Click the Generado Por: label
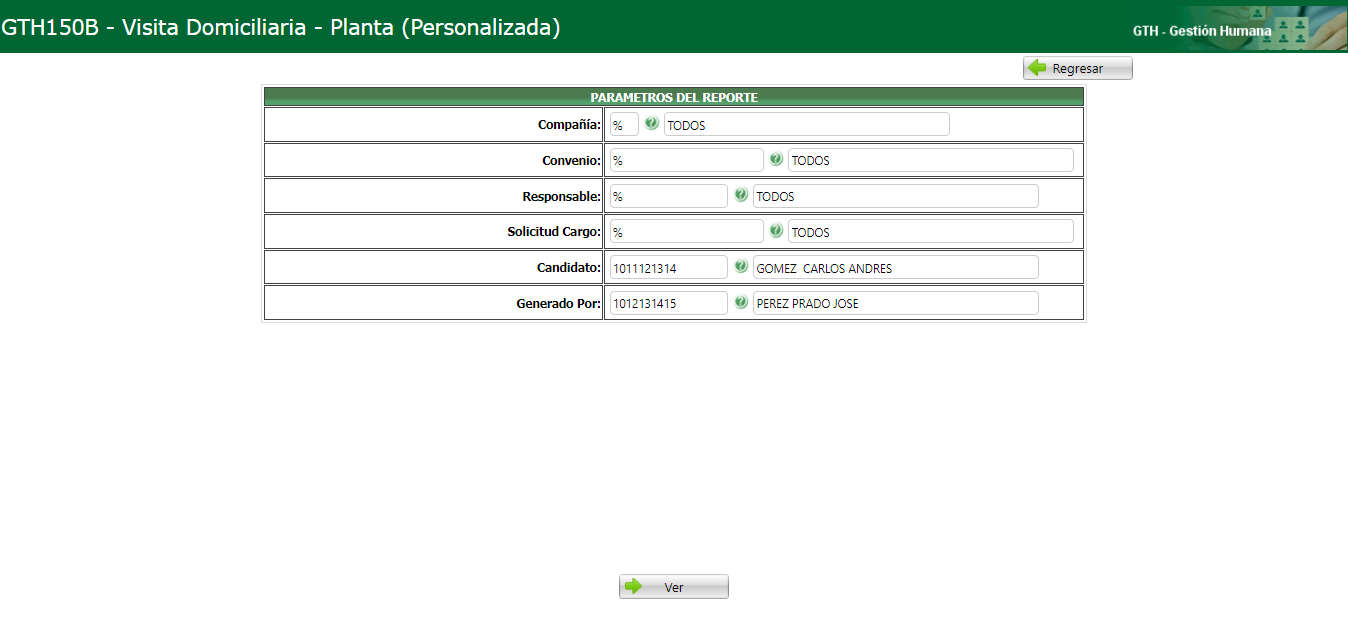The height and width of the screenshot is (635, 1348). coord(559,303)
